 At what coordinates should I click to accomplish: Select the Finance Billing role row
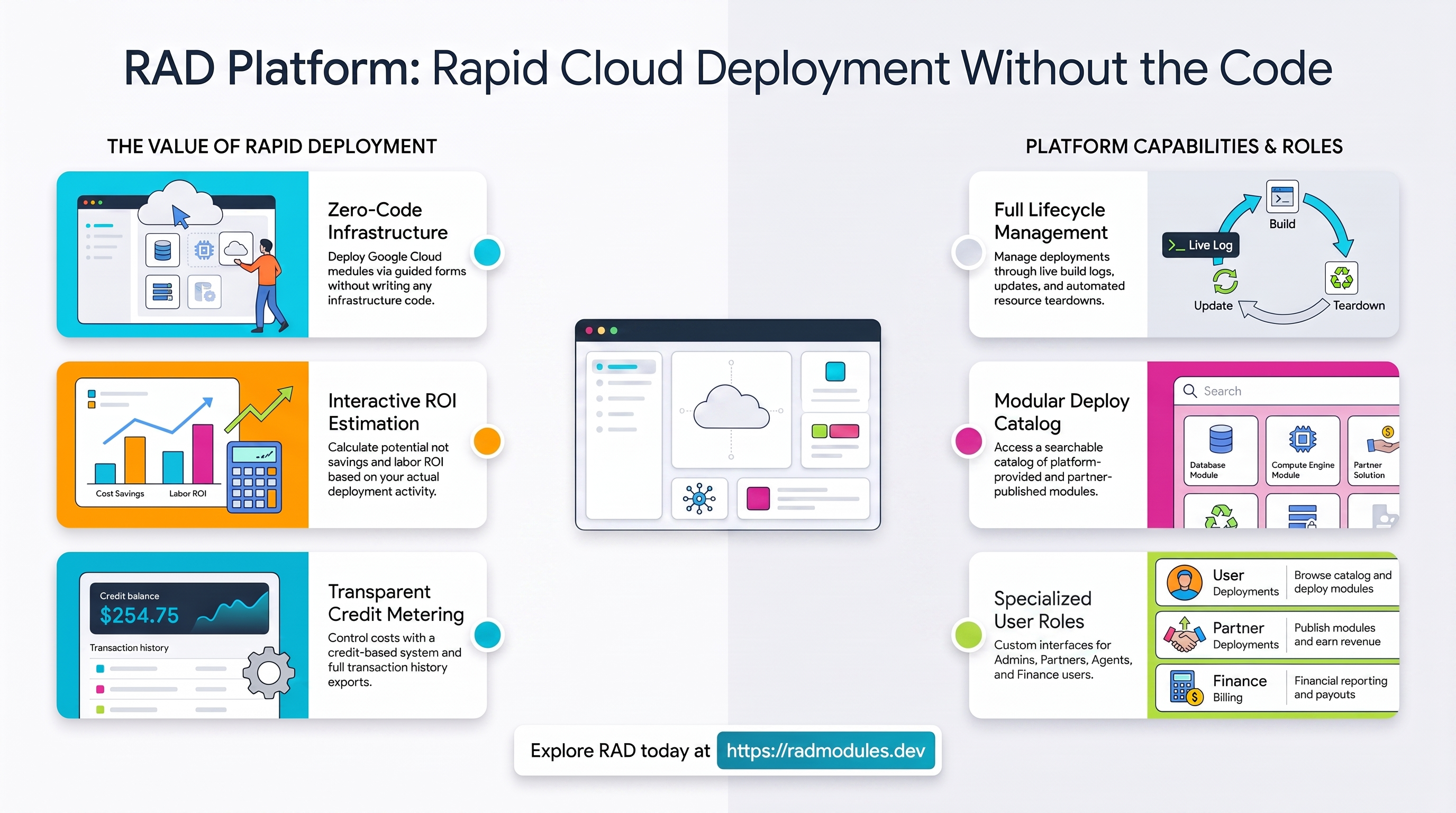pos(1277,688)
